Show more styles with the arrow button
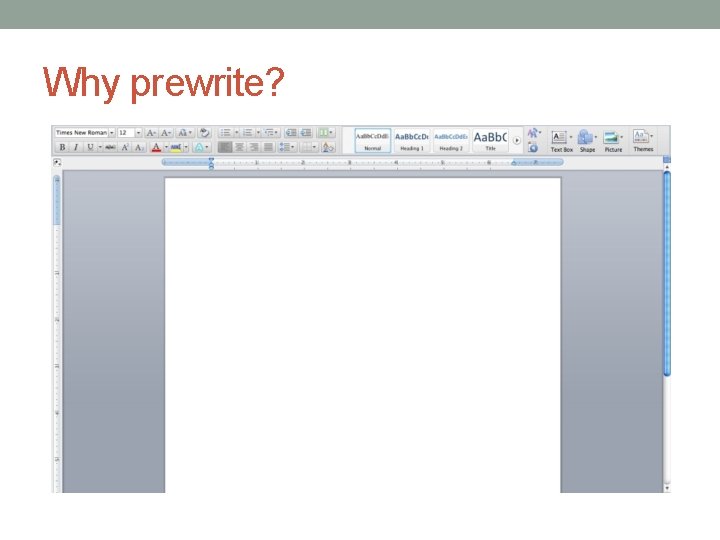720x540 pixels. (x=517, y=141)
